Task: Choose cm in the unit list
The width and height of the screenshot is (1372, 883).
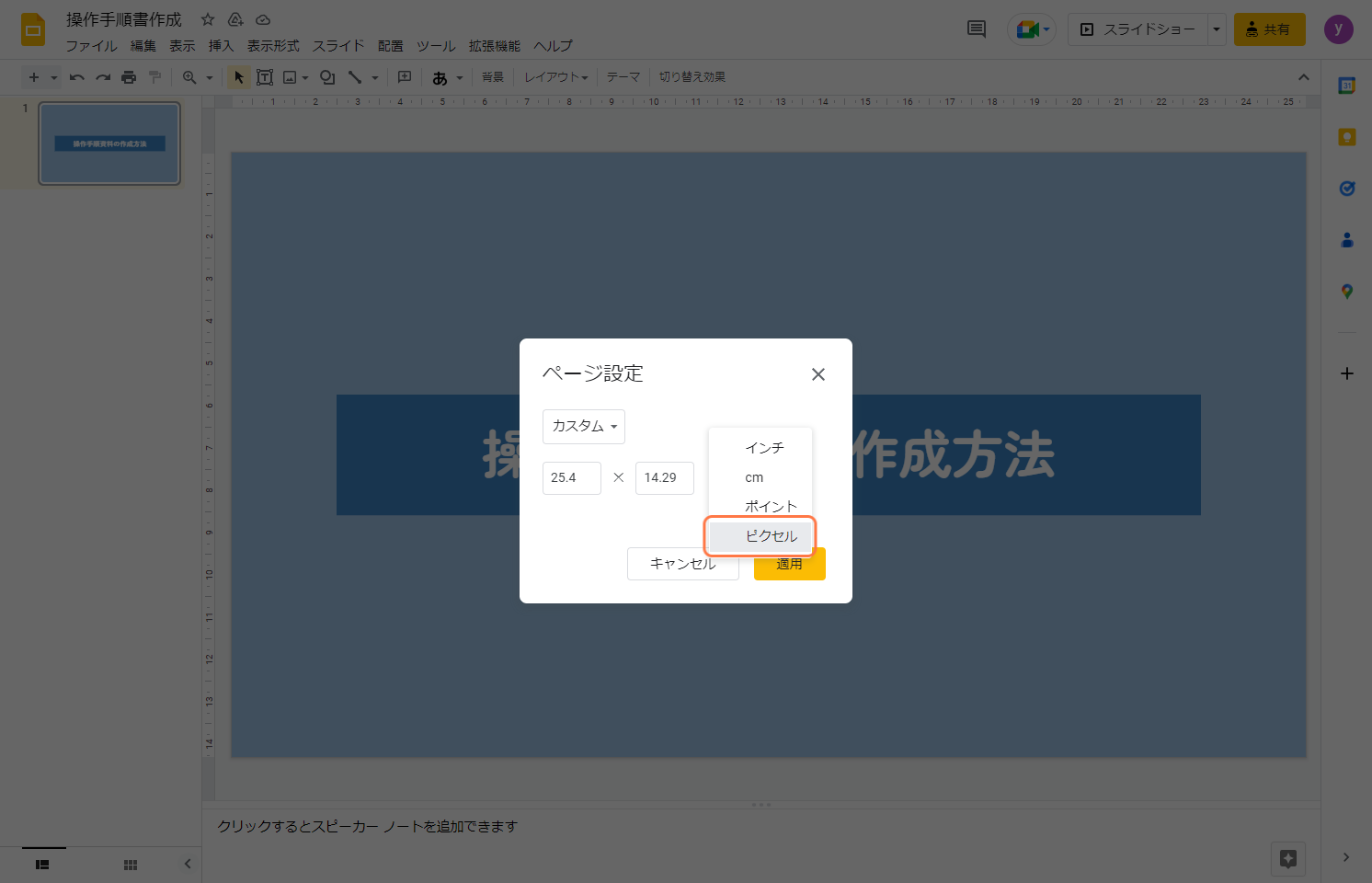Action: click(x=760, y=477)
